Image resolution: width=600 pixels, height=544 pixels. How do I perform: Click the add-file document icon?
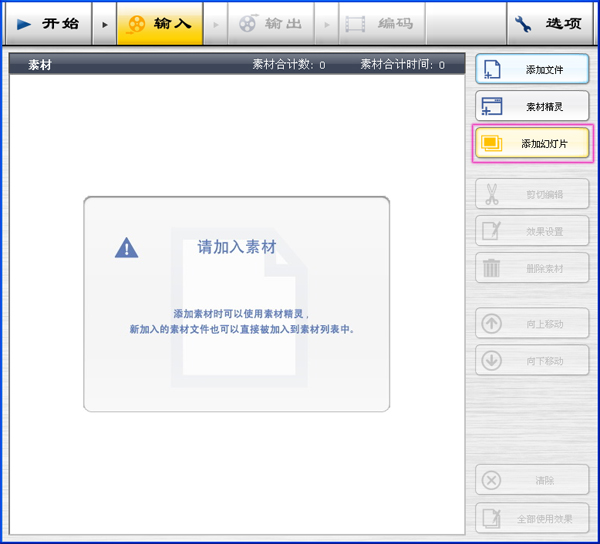click(x=492, y=69)
